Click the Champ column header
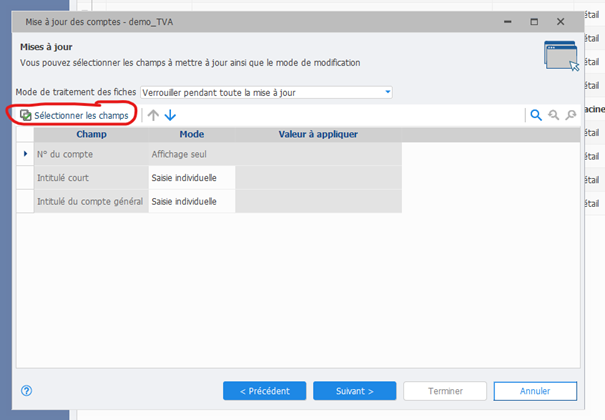 (91, 133)
